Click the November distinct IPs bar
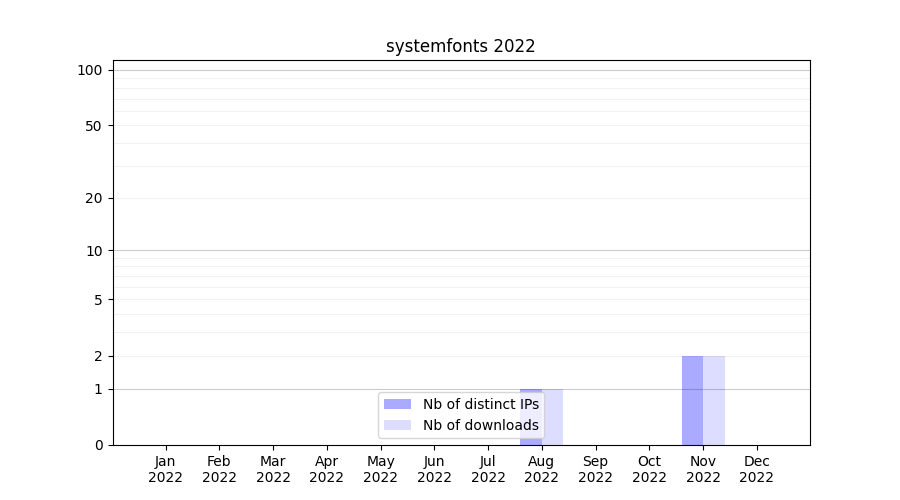Viewport: 900px width, 500px height. coord(692,400)
